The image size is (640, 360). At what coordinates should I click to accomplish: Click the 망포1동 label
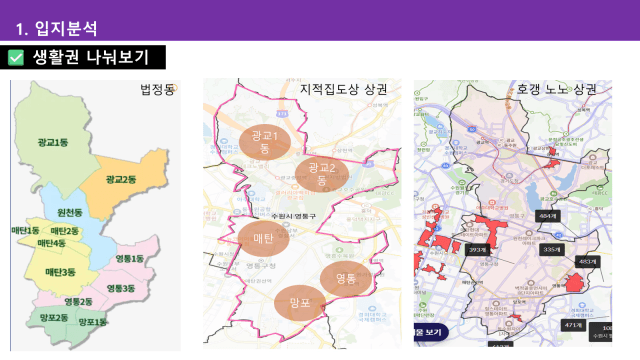93,322
